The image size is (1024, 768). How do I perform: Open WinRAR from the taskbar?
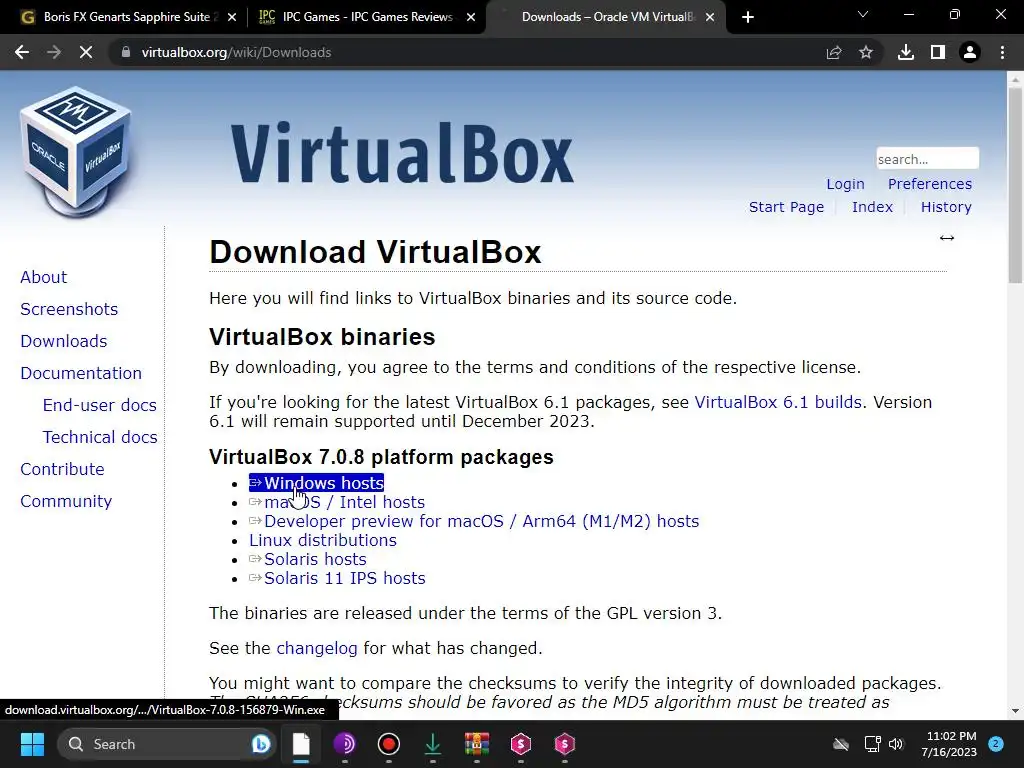(x=477, y=744)
